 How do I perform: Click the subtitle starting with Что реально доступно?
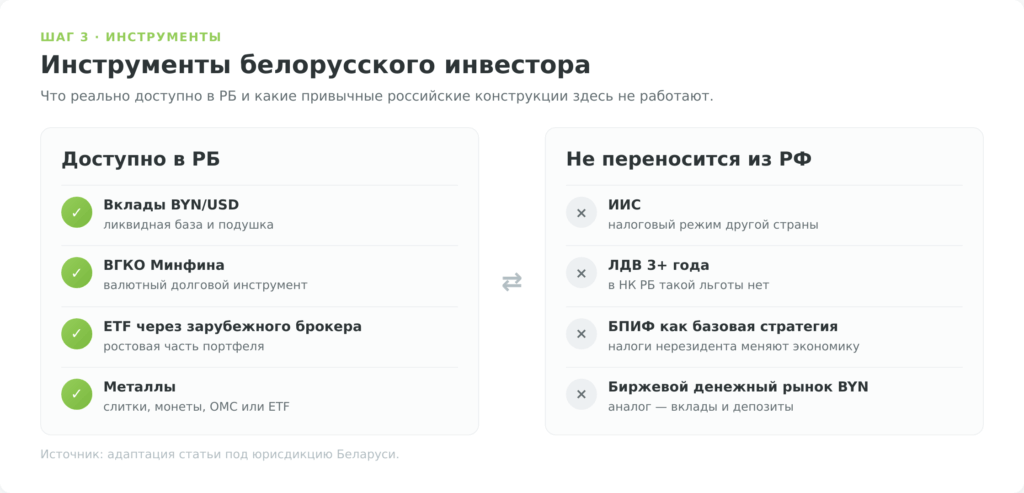click(377, 97)
